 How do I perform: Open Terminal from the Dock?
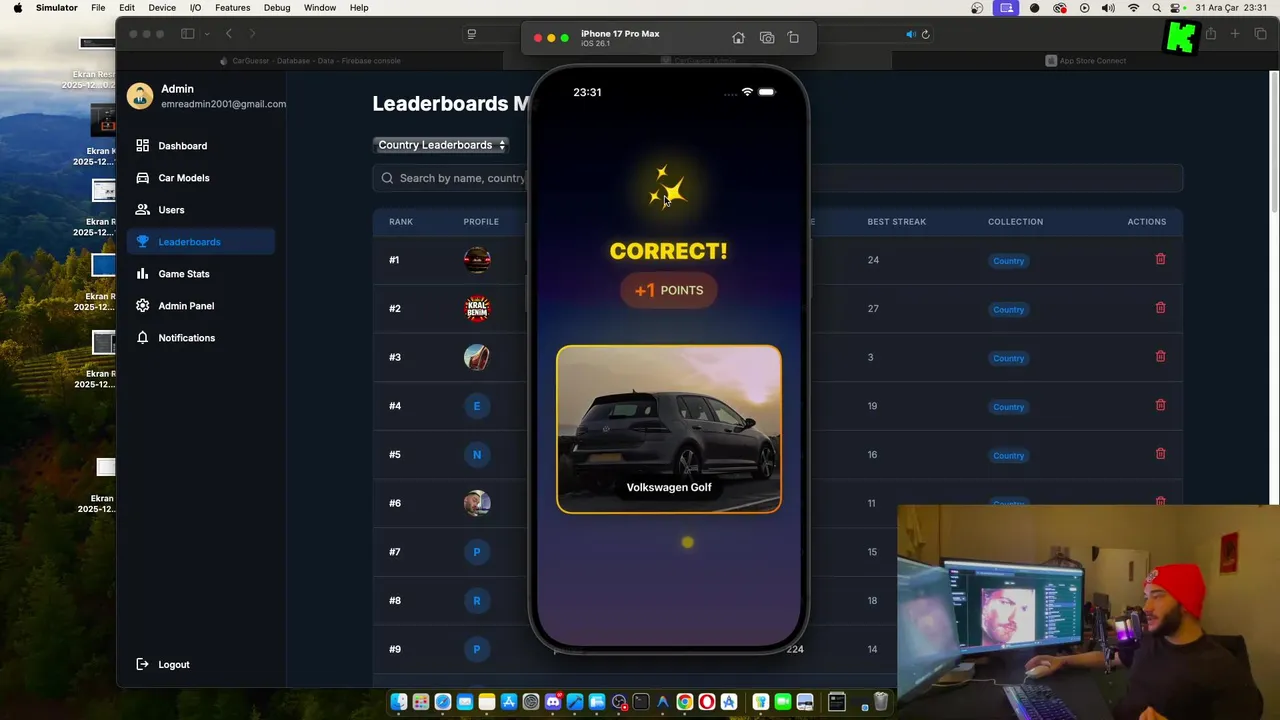click(x=641, y=702)
